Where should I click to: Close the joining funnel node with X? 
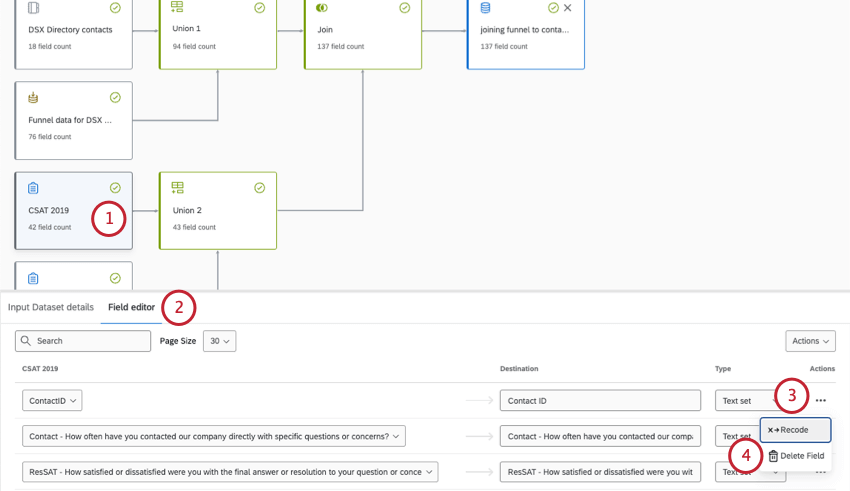pos(568,8)
